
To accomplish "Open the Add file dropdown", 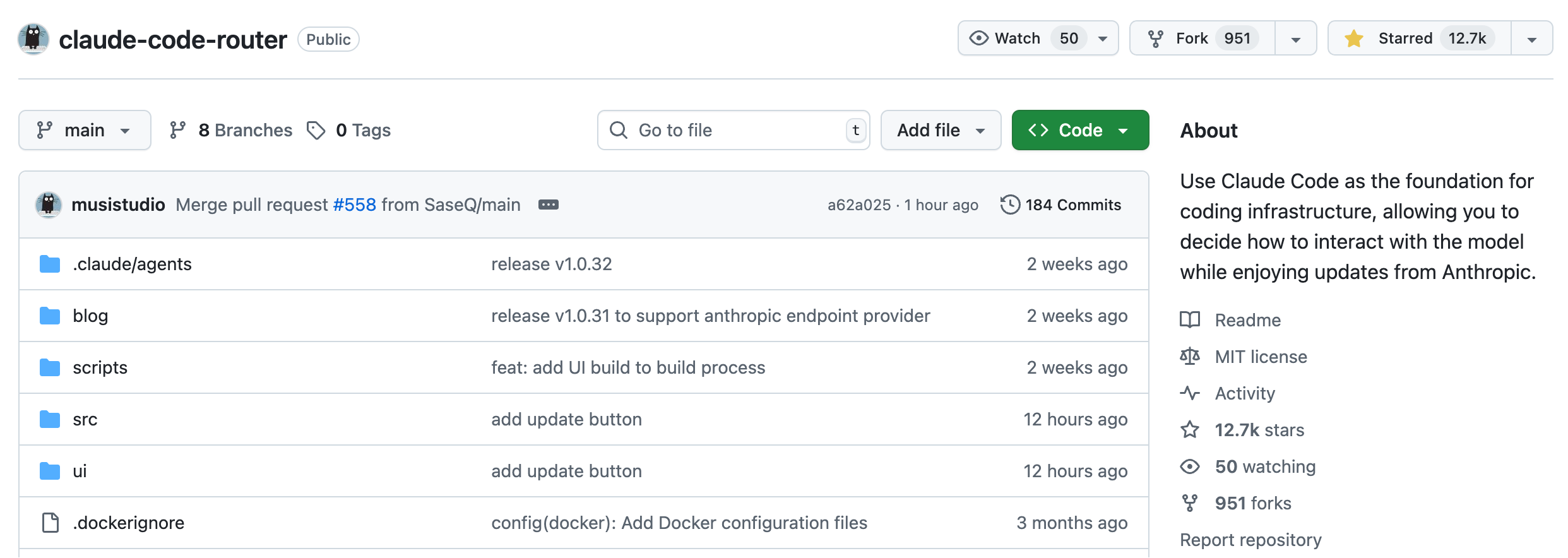I will click(x=941, y=130).
